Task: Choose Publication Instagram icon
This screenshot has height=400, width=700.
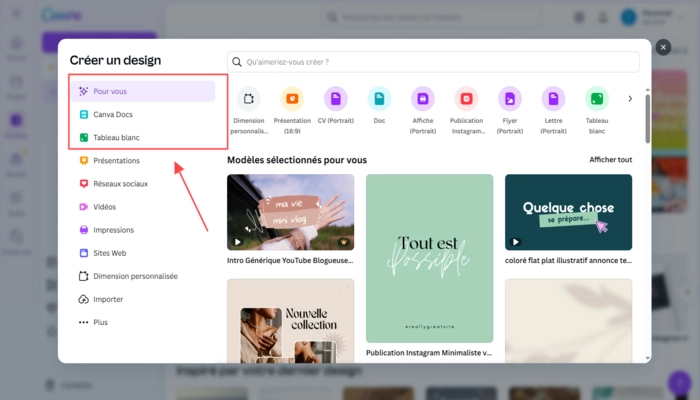Action: (467, 99)
